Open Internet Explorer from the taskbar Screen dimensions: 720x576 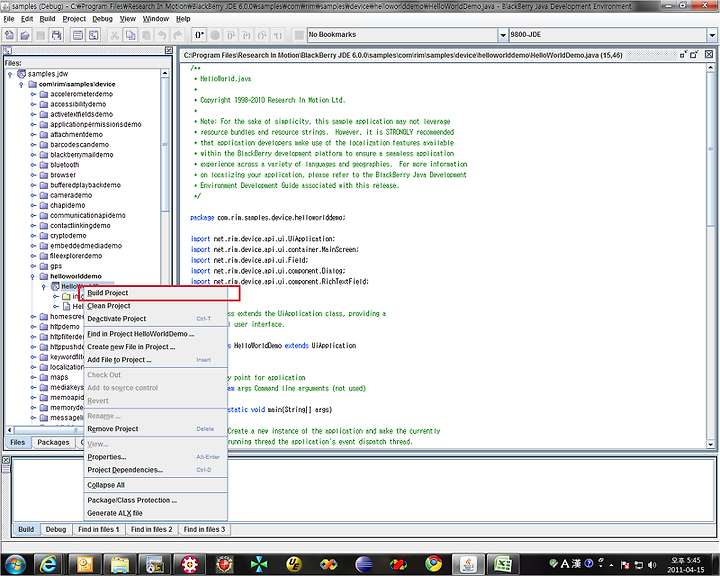(x=48, y=564)
